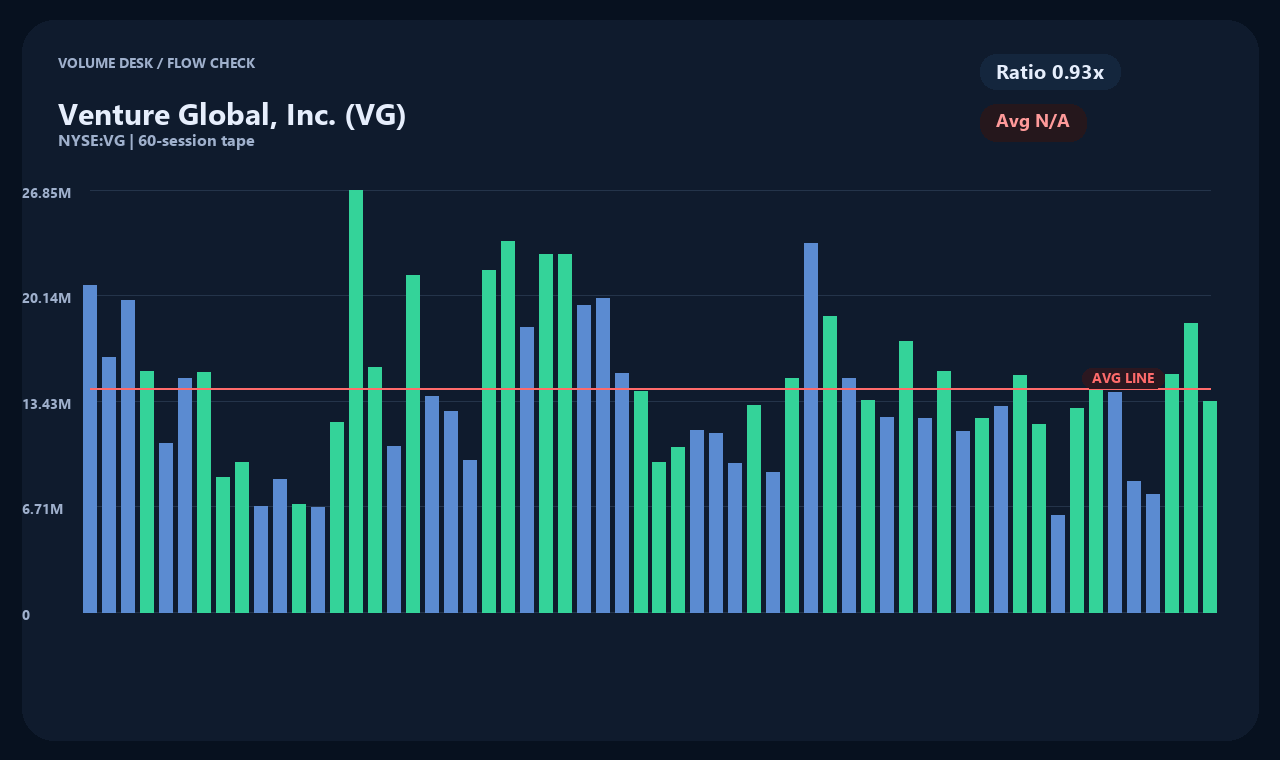The height and width of the screenshot is (760, 1280).
Task: Click the VOLUME DESK / FLOW CHECK header
Action: tap(156, 63)
